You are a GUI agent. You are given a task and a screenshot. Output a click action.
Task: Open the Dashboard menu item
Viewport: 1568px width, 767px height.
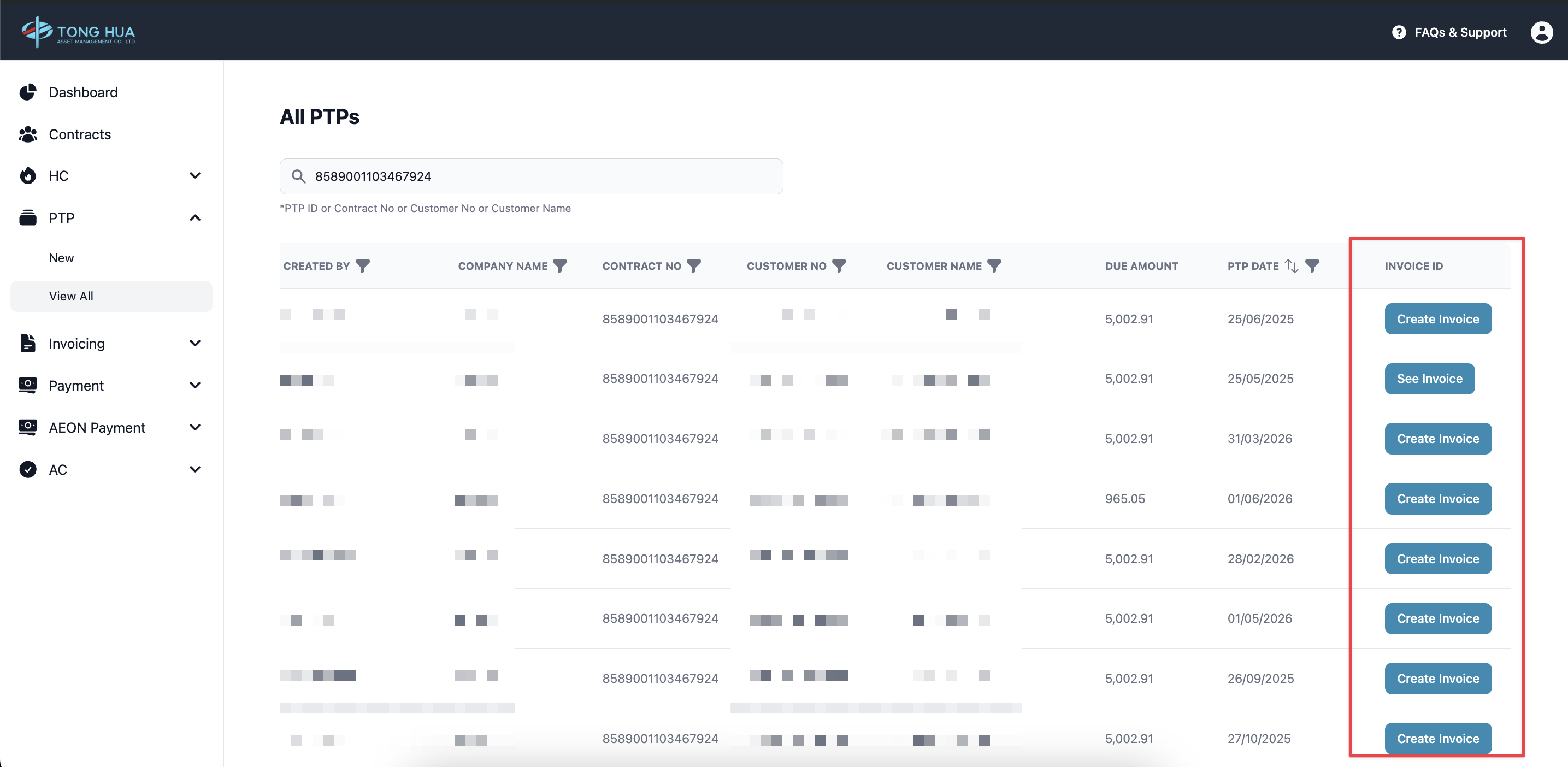pyautogui.click(x=84, y=92)
